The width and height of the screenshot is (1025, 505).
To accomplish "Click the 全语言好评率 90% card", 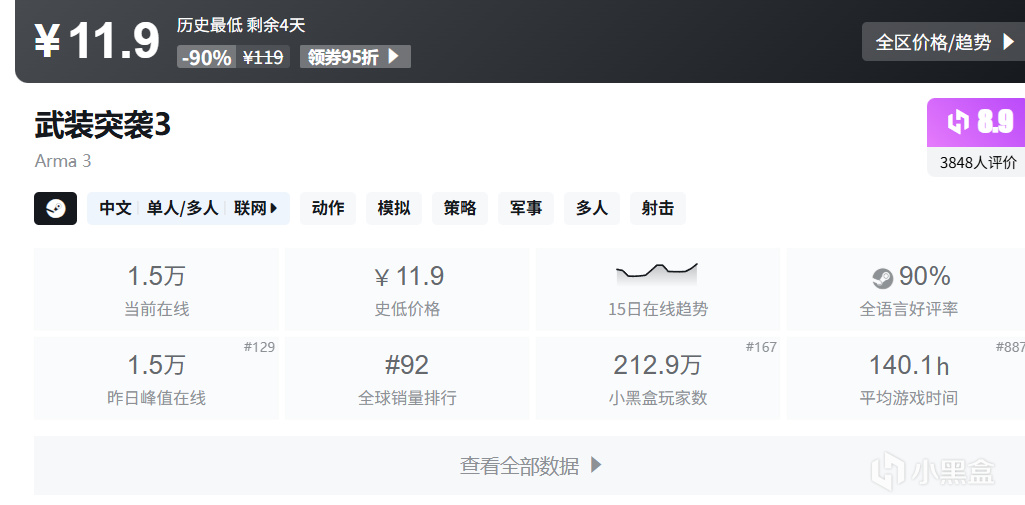I will [906, 289].
